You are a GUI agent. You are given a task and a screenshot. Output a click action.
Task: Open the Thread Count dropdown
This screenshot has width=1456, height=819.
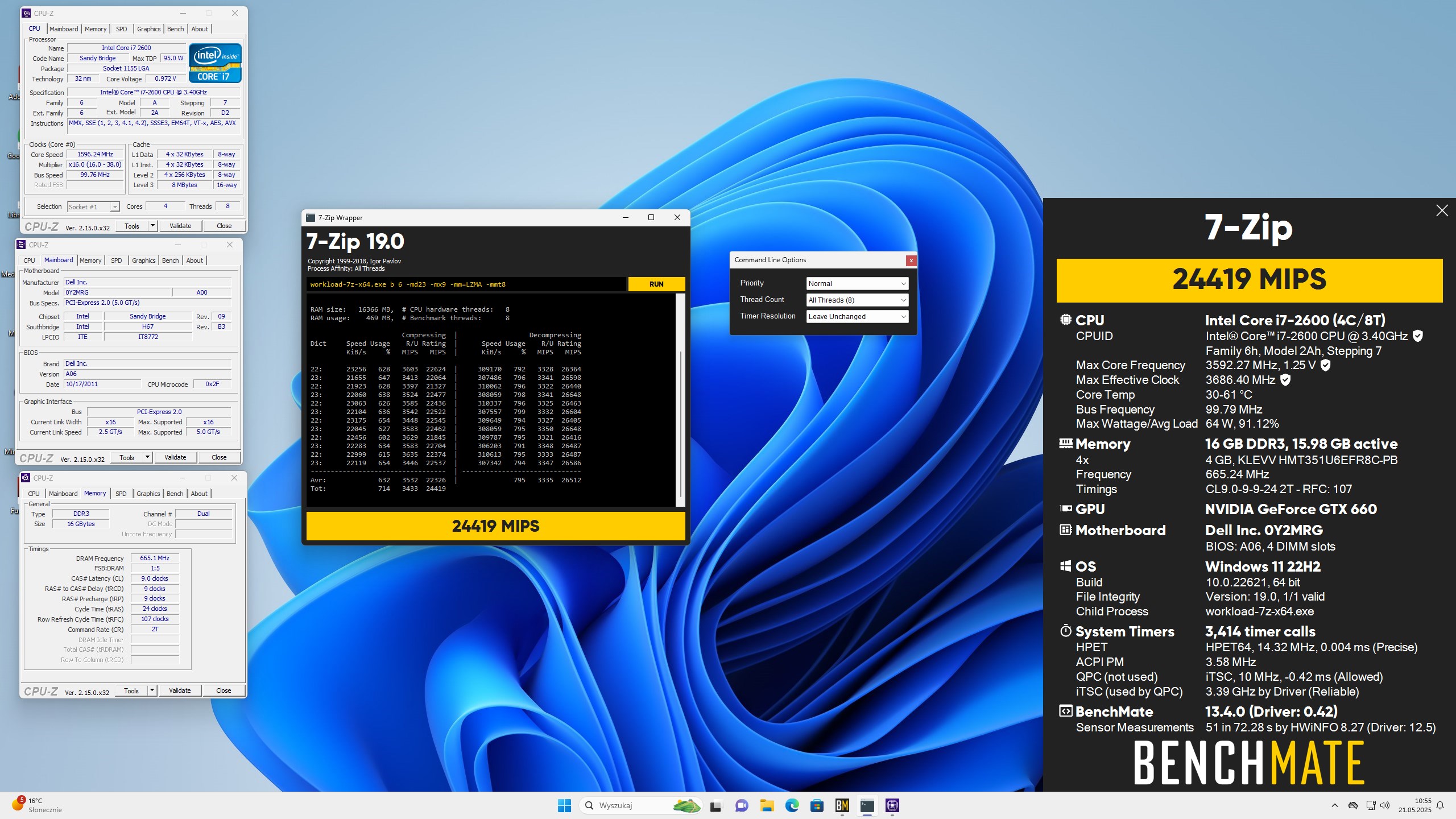(857, 300)
